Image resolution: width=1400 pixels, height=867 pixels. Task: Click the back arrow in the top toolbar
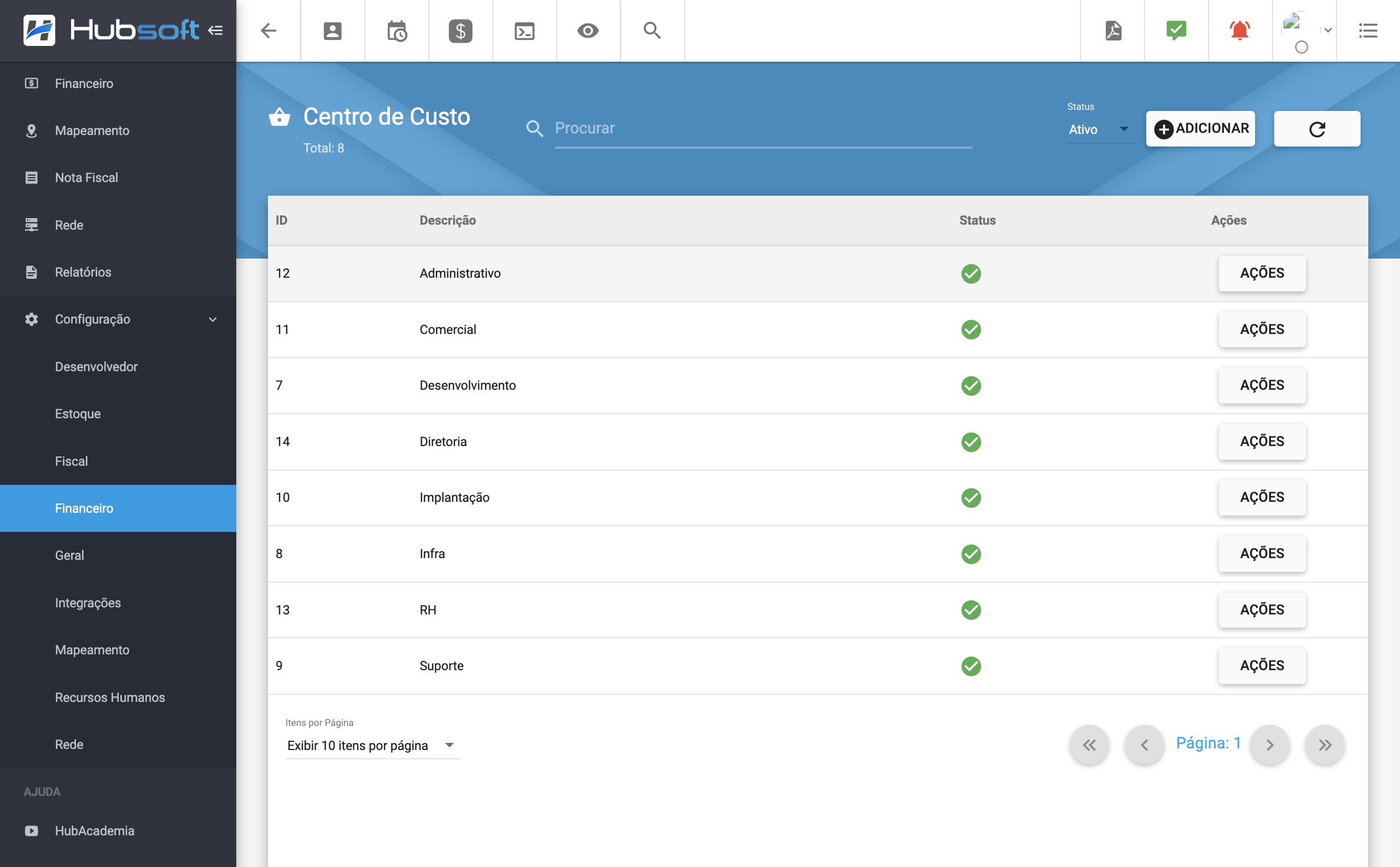pyautogui.click(x=269, y=31)
